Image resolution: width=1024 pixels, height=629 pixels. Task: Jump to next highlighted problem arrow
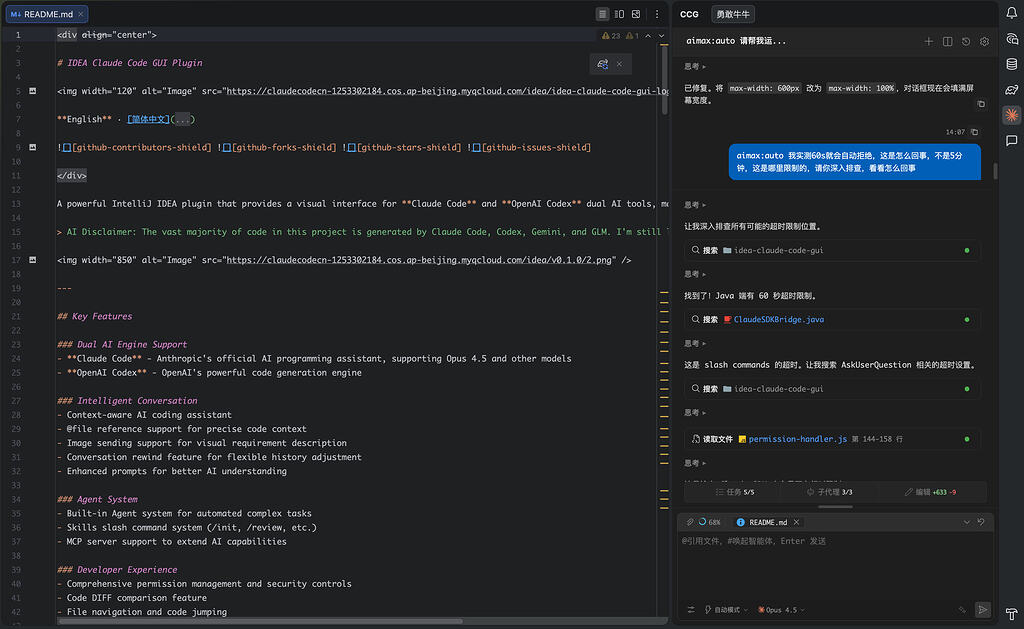pos(661,35)
